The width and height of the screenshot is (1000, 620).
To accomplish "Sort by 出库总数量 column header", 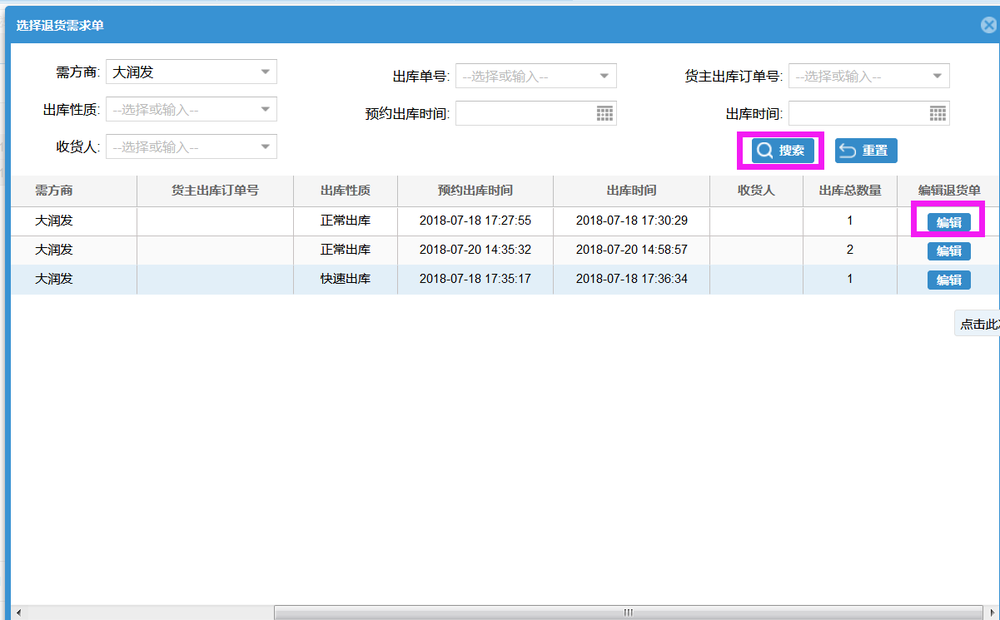I will (849, 190).
